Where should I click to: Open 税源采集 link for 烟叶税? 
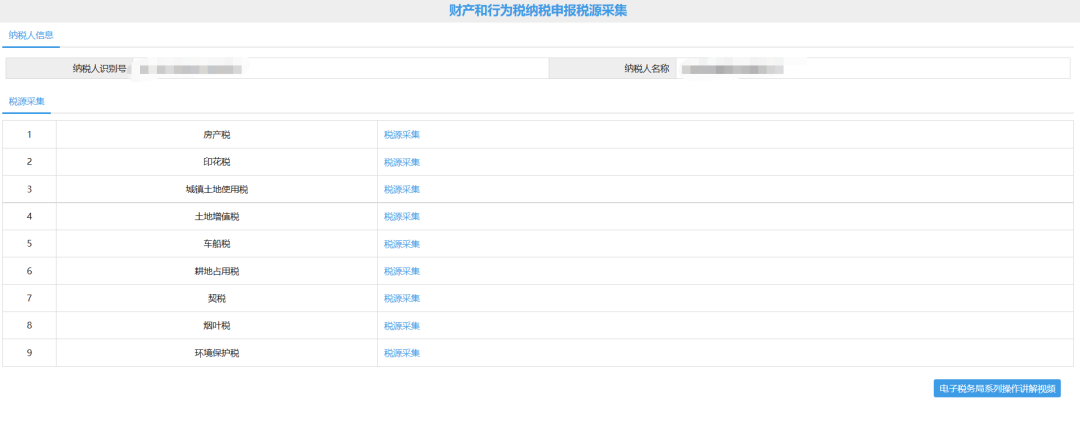(401, 326)
